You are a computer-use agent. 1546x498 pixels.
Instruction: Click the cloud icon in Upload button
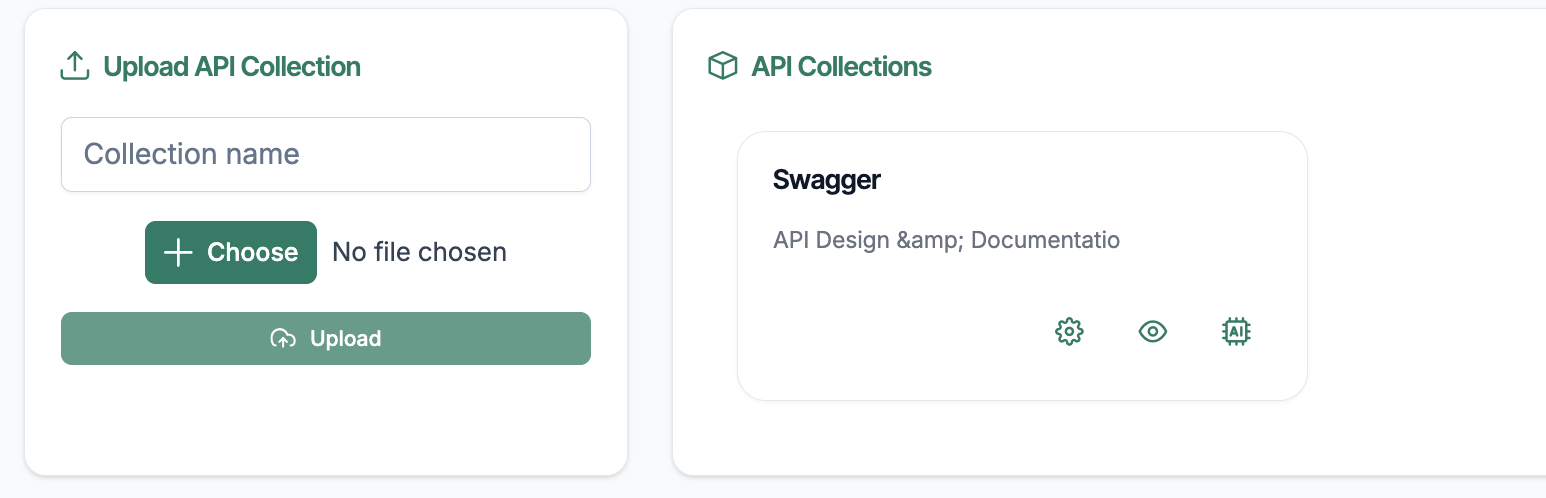[283, 339]
